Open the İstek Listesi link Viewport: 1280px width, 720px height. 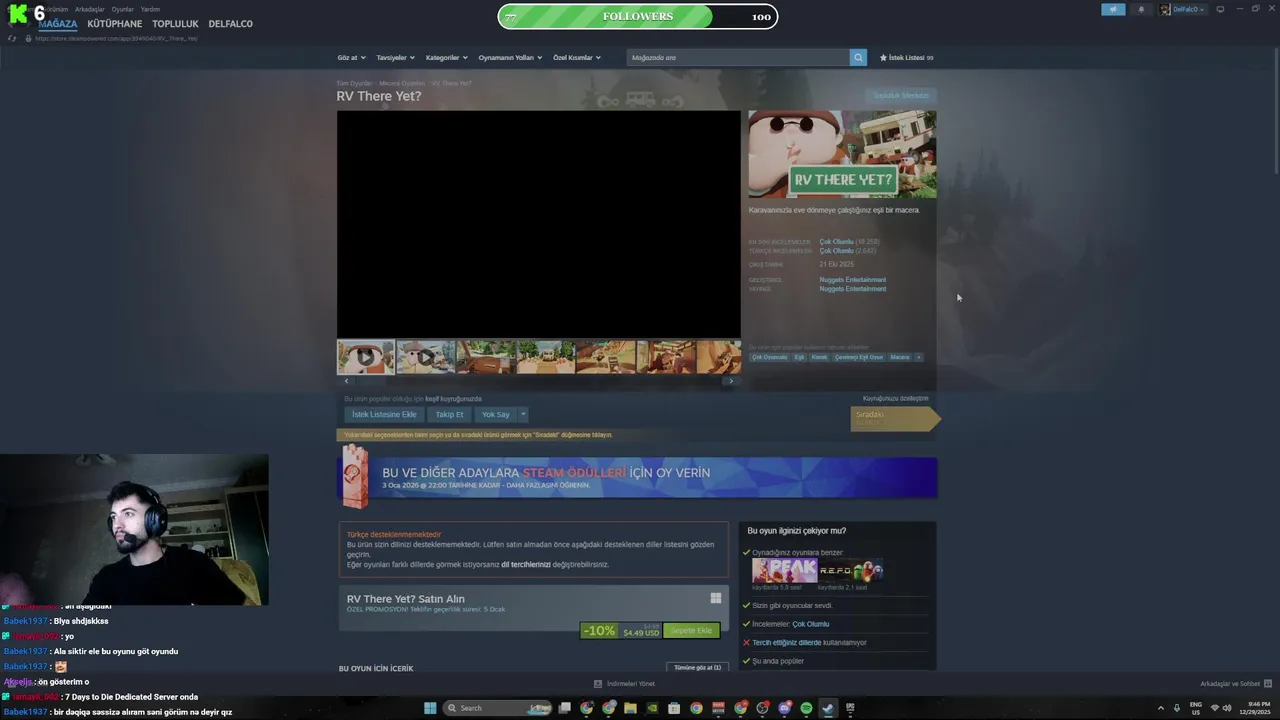coord(906,58)
